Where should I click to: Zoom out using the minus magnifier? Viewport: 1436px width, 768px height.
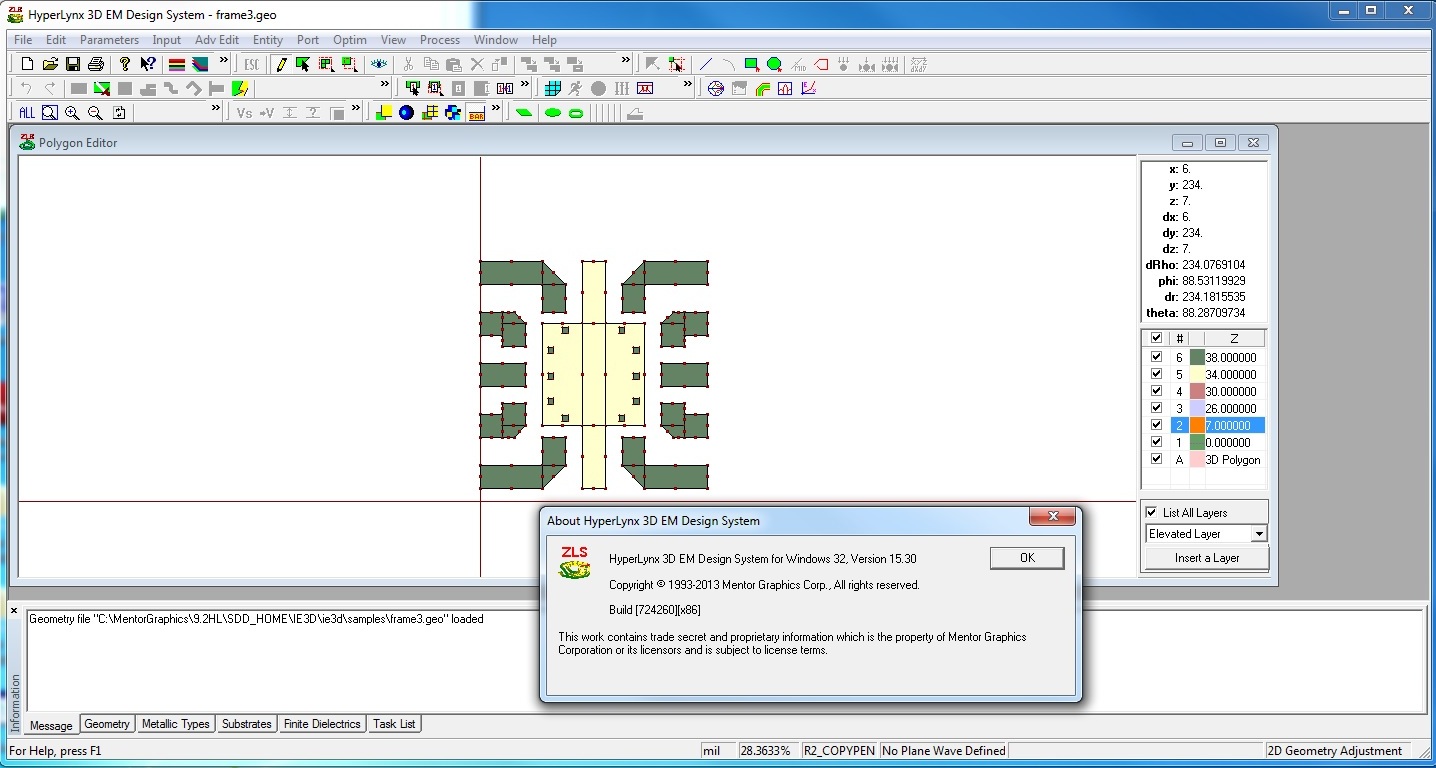pyautogui.click(x=96, y=113)
